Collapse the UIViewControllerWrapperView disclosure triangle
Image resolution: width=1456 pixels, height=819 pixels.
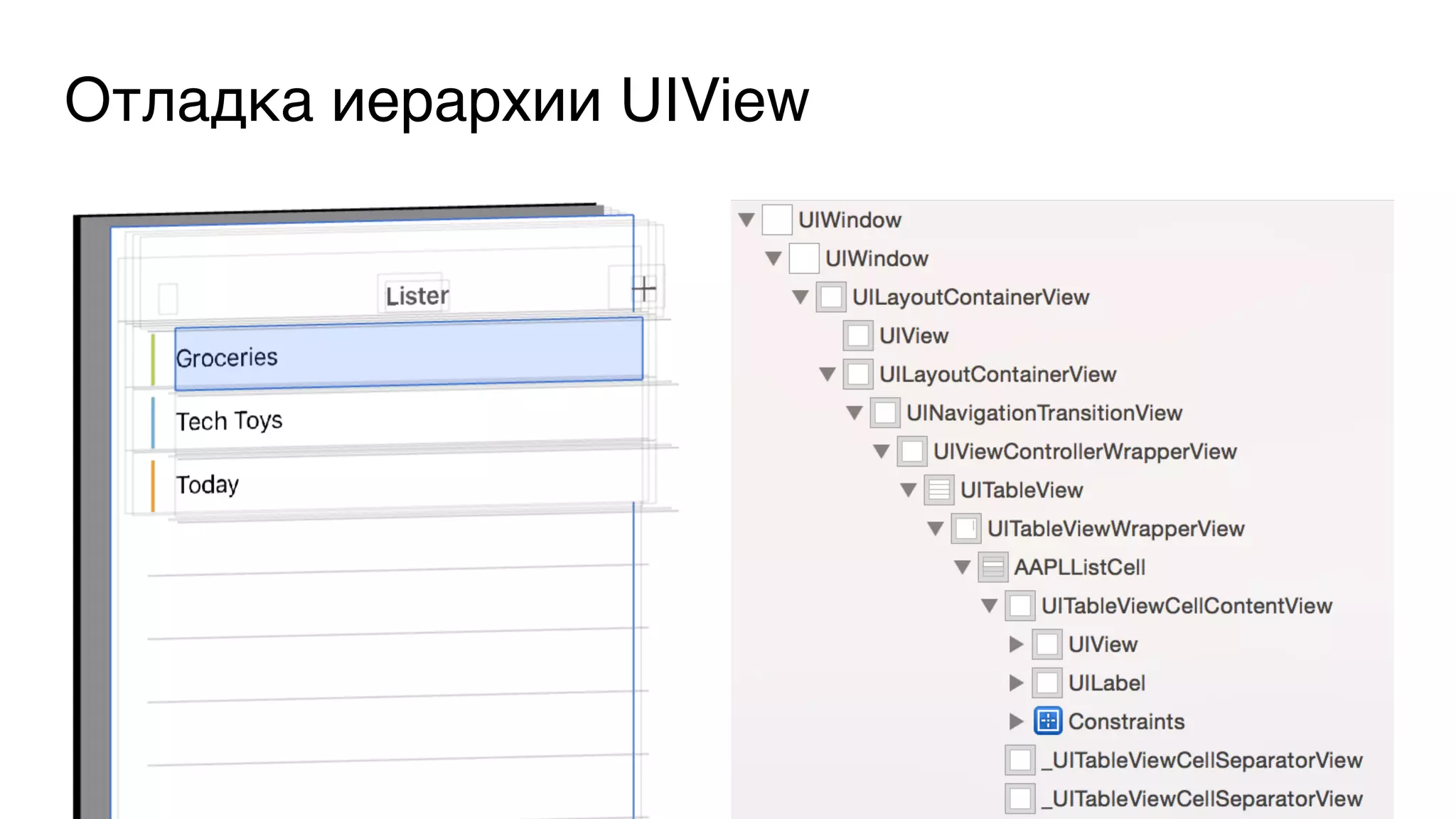click(882, 451)
